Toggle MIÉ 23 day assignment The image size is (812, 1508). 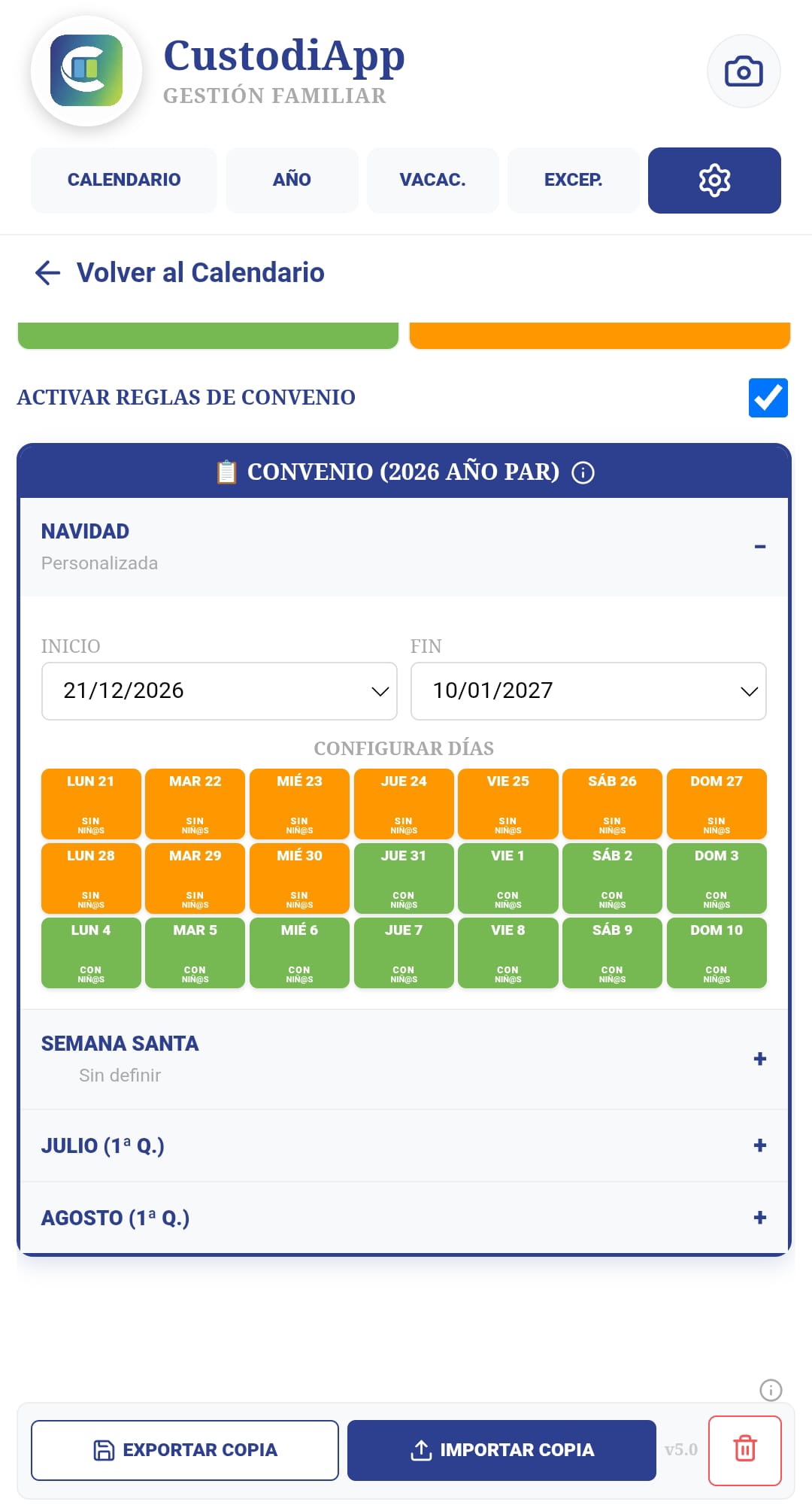click(x=298, y=803)
